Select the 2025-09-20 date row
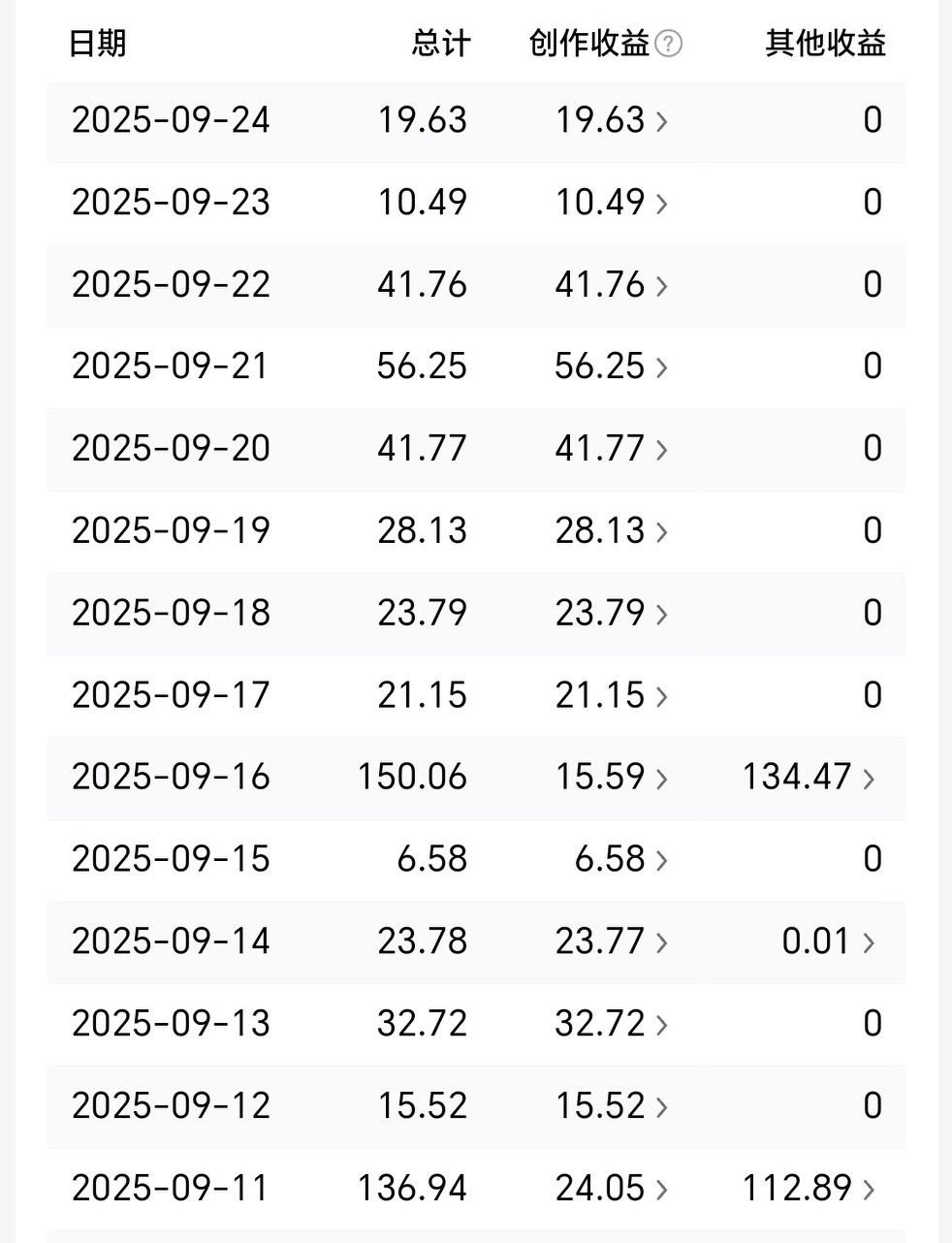952x1243 pixels. 171,449
